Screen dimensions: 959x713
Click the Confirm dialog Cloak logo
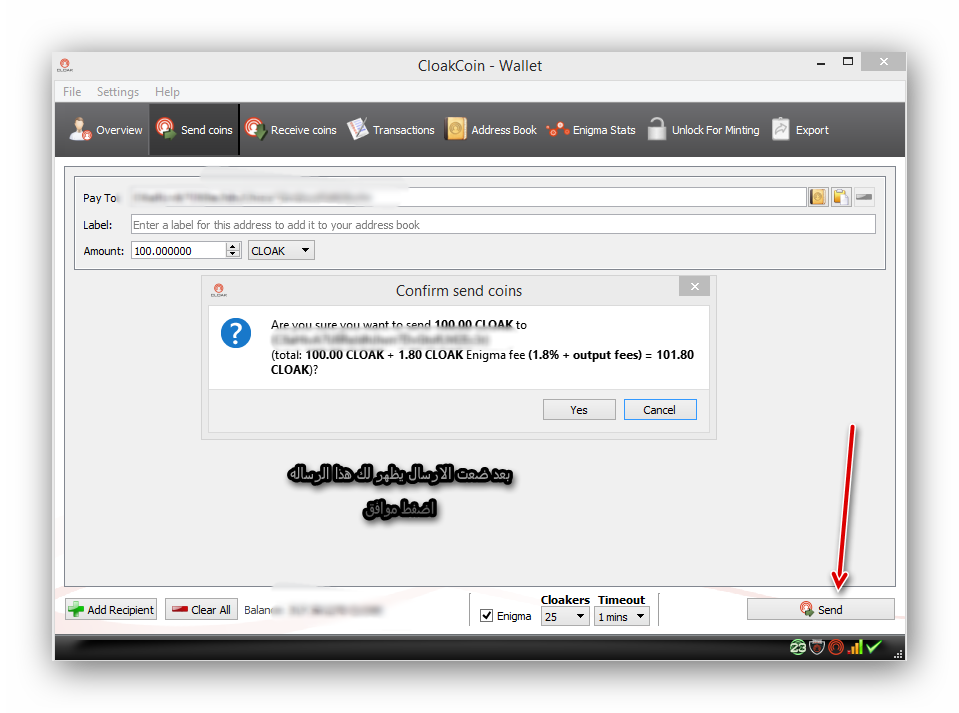[x=219, y=290]
